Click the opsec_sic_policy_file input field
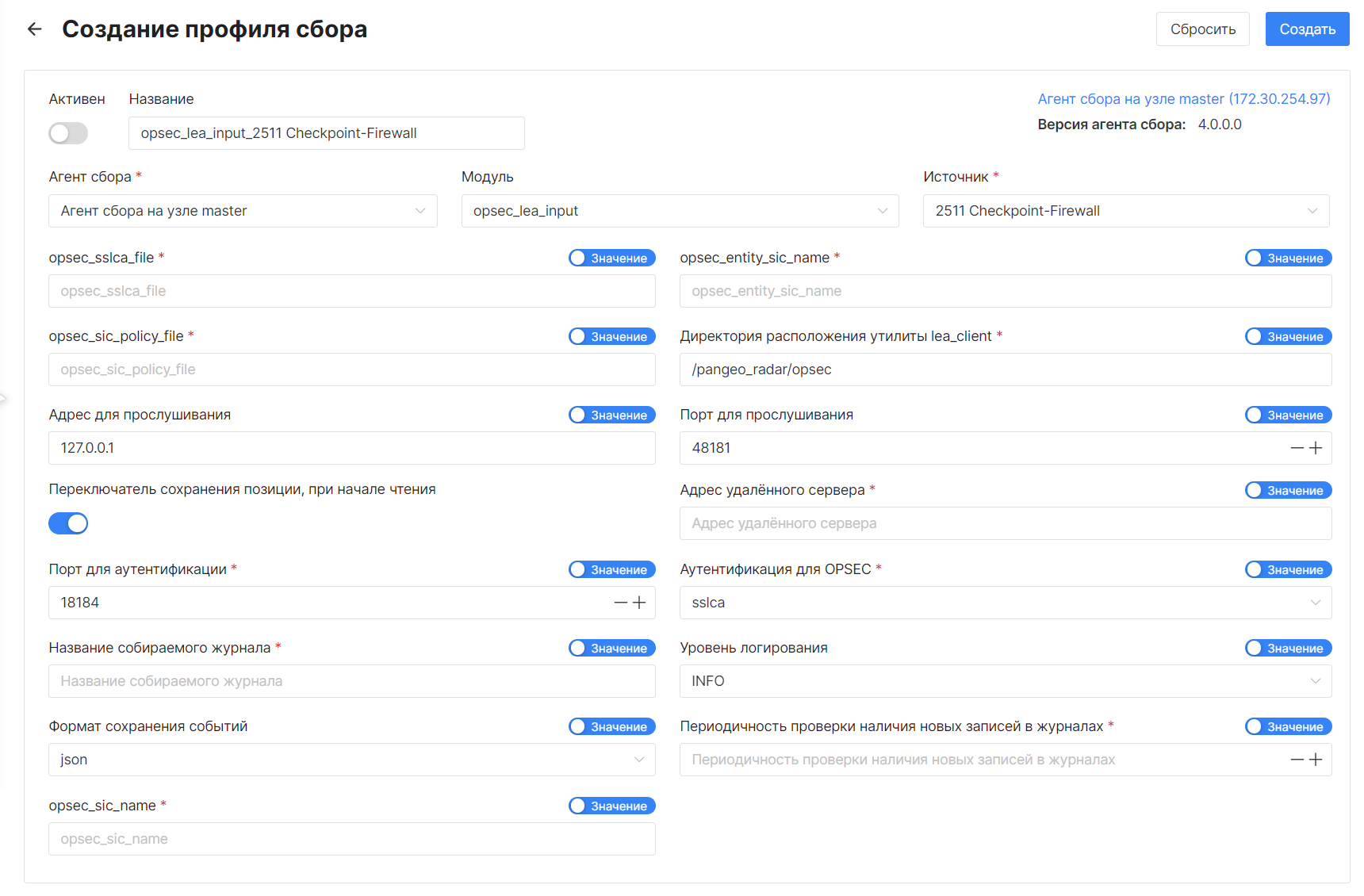This screenshot has height=896, width=1364. [351, 370]
